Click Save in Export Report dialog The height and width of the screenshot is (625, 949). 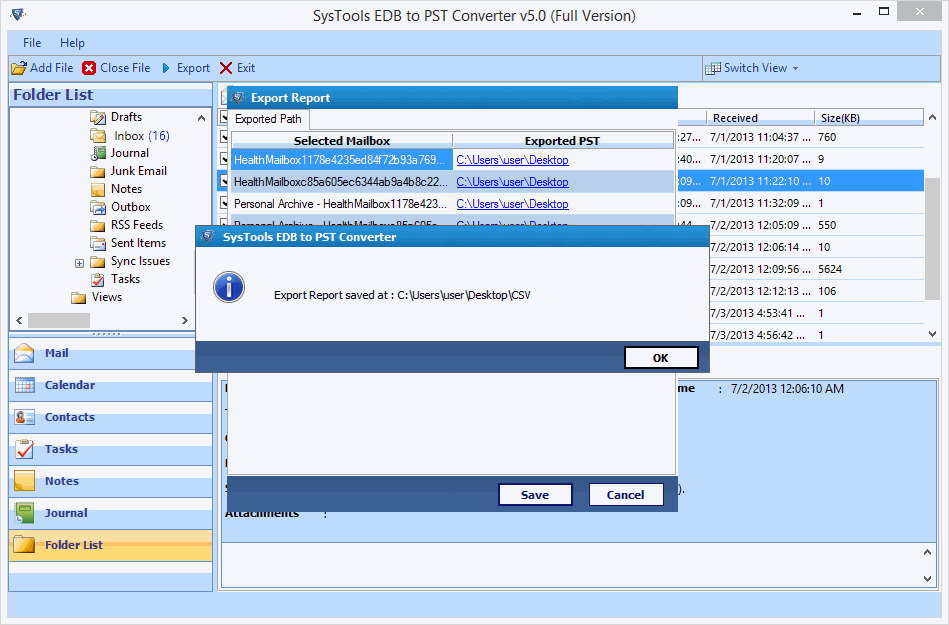pos(535,495)
